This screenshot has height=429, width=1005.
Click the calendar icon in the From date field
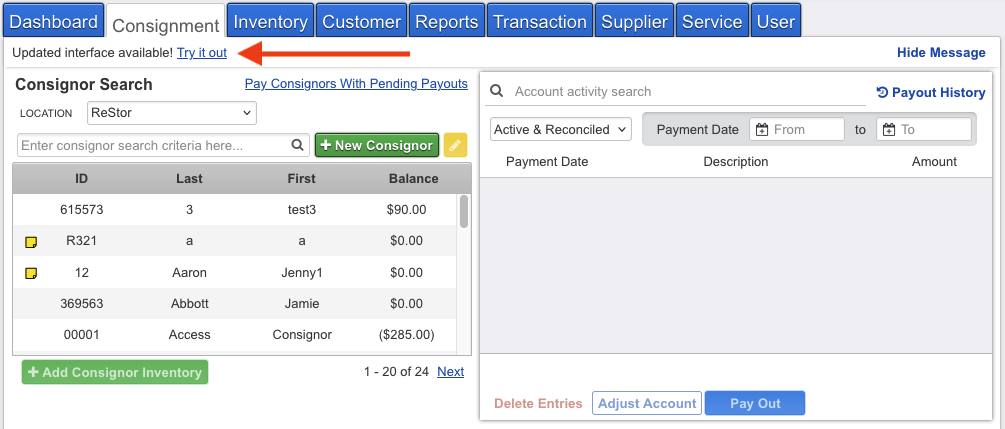(762, 129)
